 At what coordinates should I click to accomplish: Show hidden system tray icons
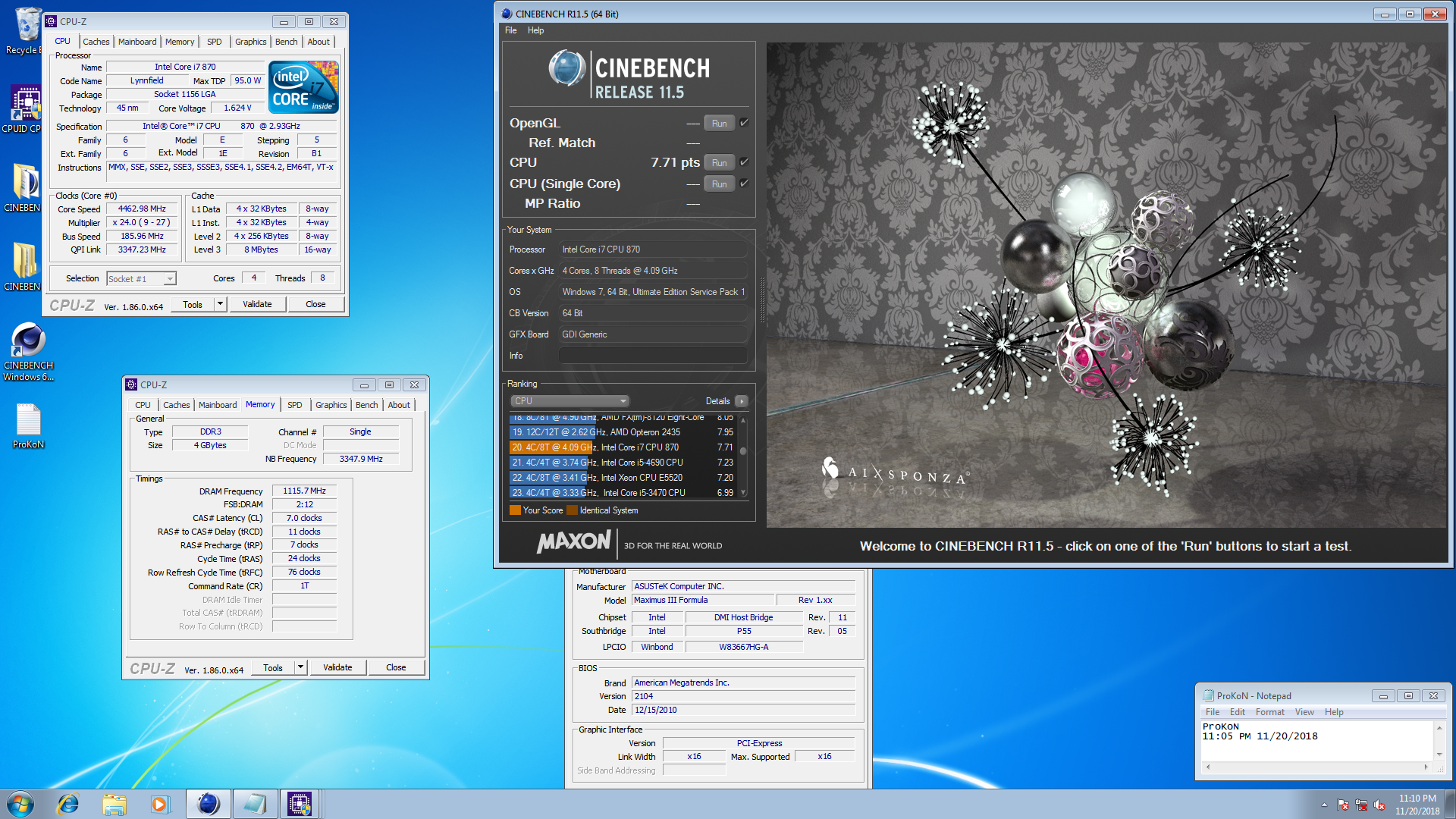(x=1324, y=805)
